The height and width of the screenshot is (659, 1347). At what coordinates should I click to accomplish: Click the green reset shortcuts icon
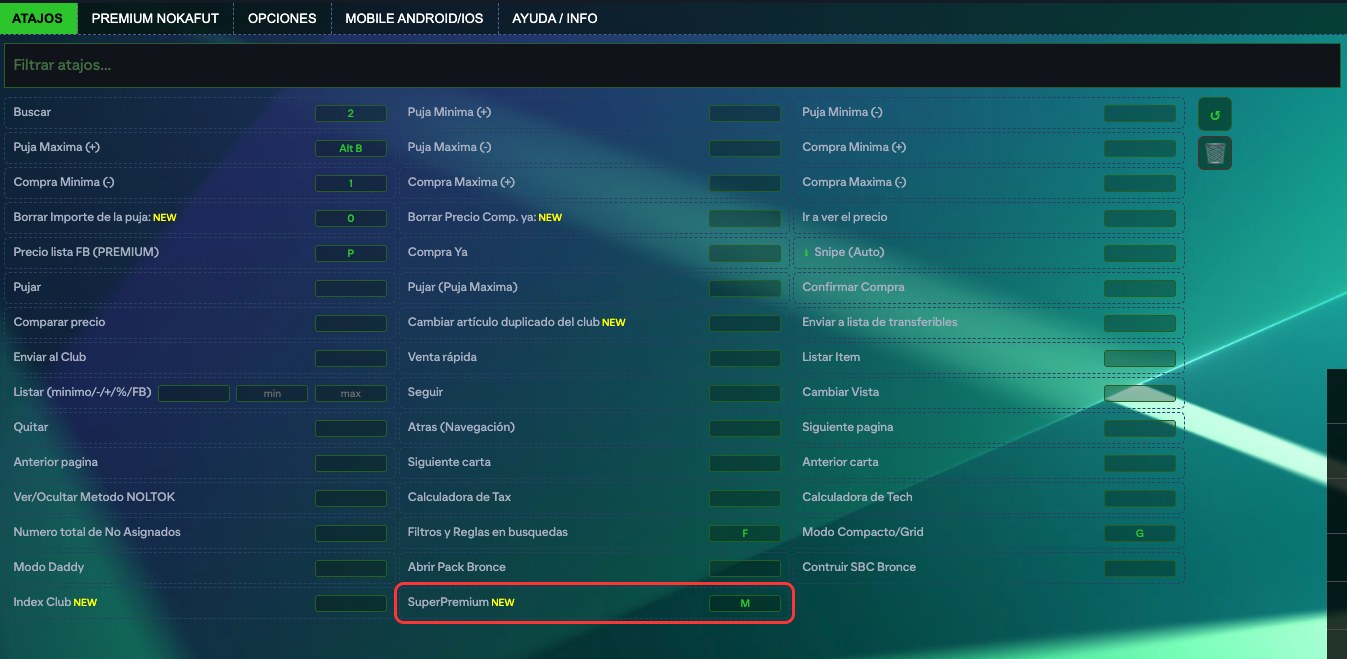(1215, 115)
